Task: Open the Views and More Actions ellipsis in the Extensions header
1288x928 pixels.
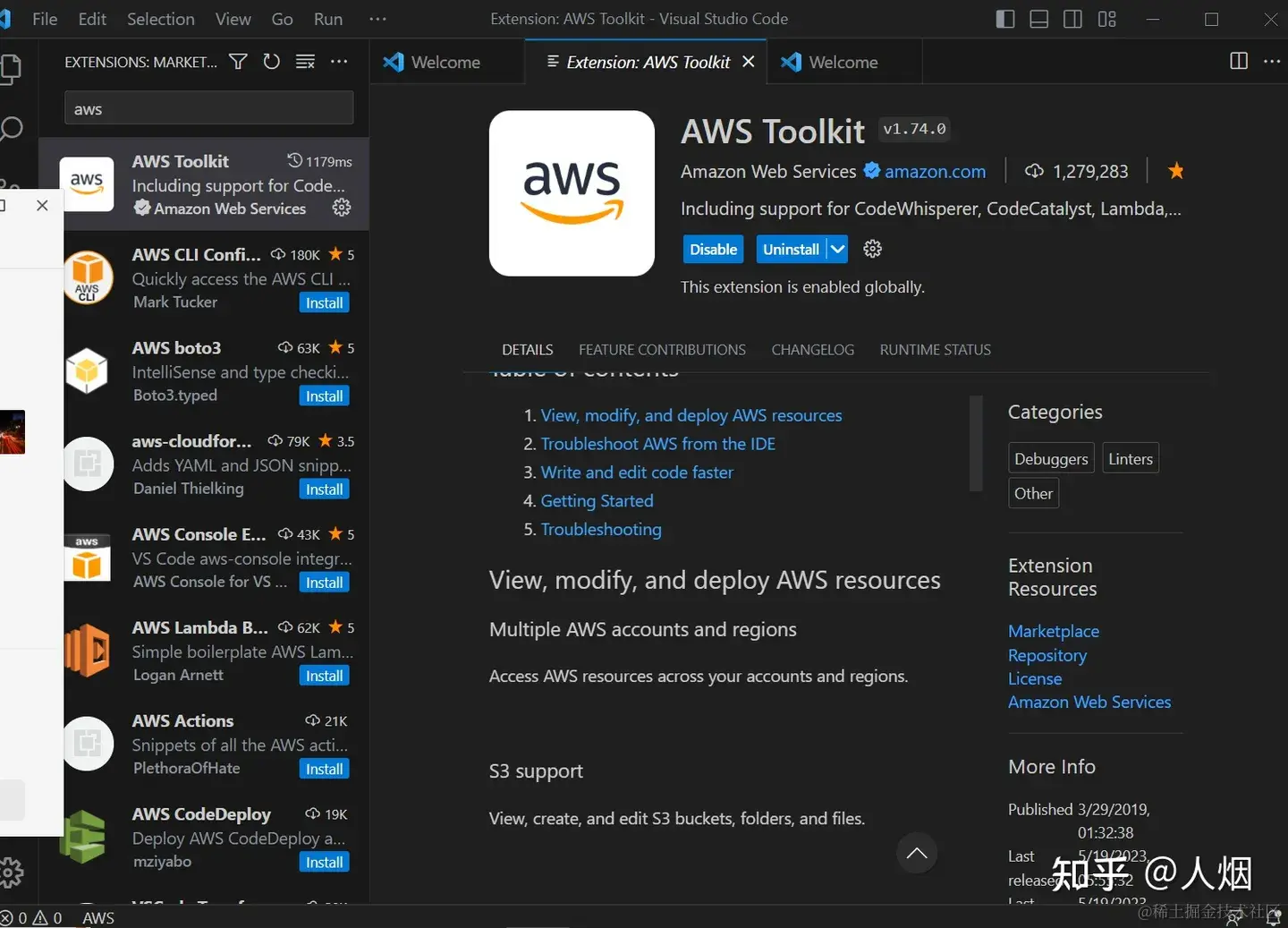Action: pyautogui.click(x=339, y=62)
